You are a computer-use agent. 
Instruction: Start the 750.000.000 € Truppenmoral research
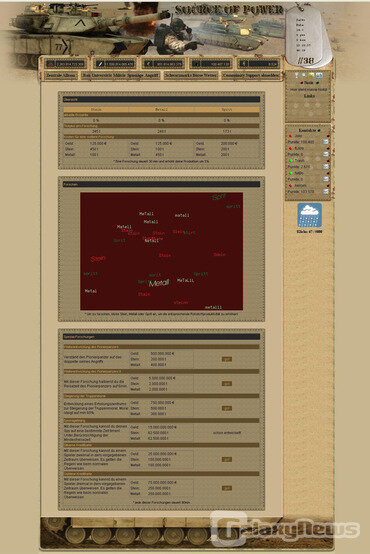pyautogui.click(x=227, y=408)
